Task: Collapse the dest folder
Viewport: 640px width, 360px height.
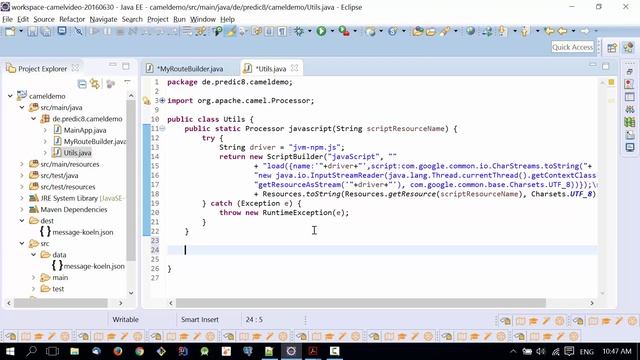Action: pyautogui.click(x=22, y=221)
